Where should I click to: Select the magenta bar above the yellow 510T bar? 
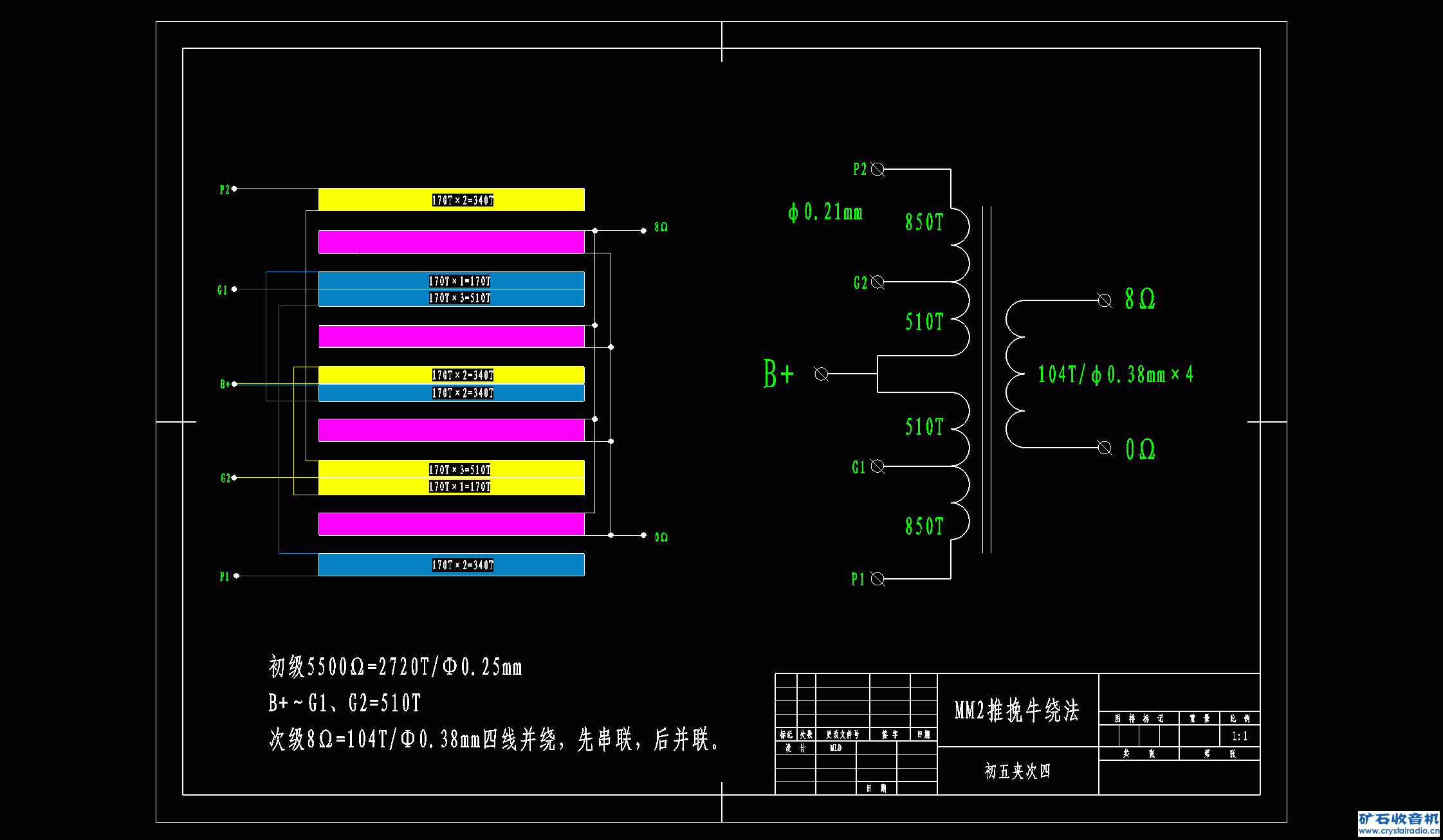pyautogui.click(x=452, y=430)
